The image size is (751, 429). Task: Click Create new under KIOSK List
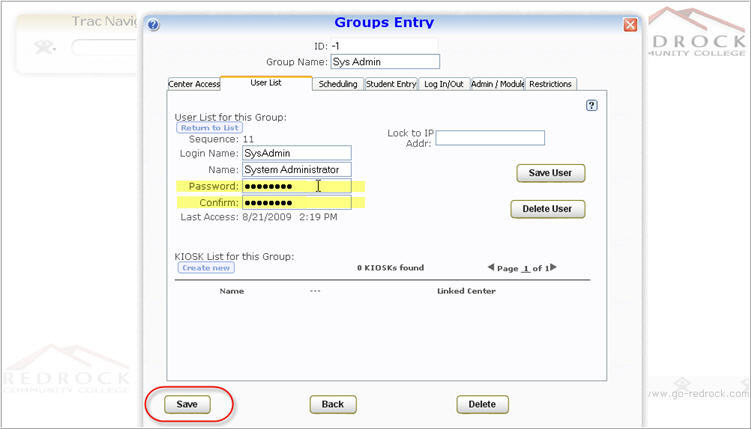click(207, 268)
